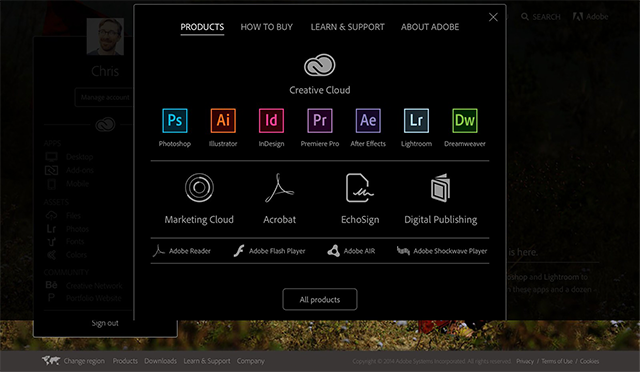This screenshot has height=372, width=640.
Task: Open the After Effects Ae icon
Action: 368,120
